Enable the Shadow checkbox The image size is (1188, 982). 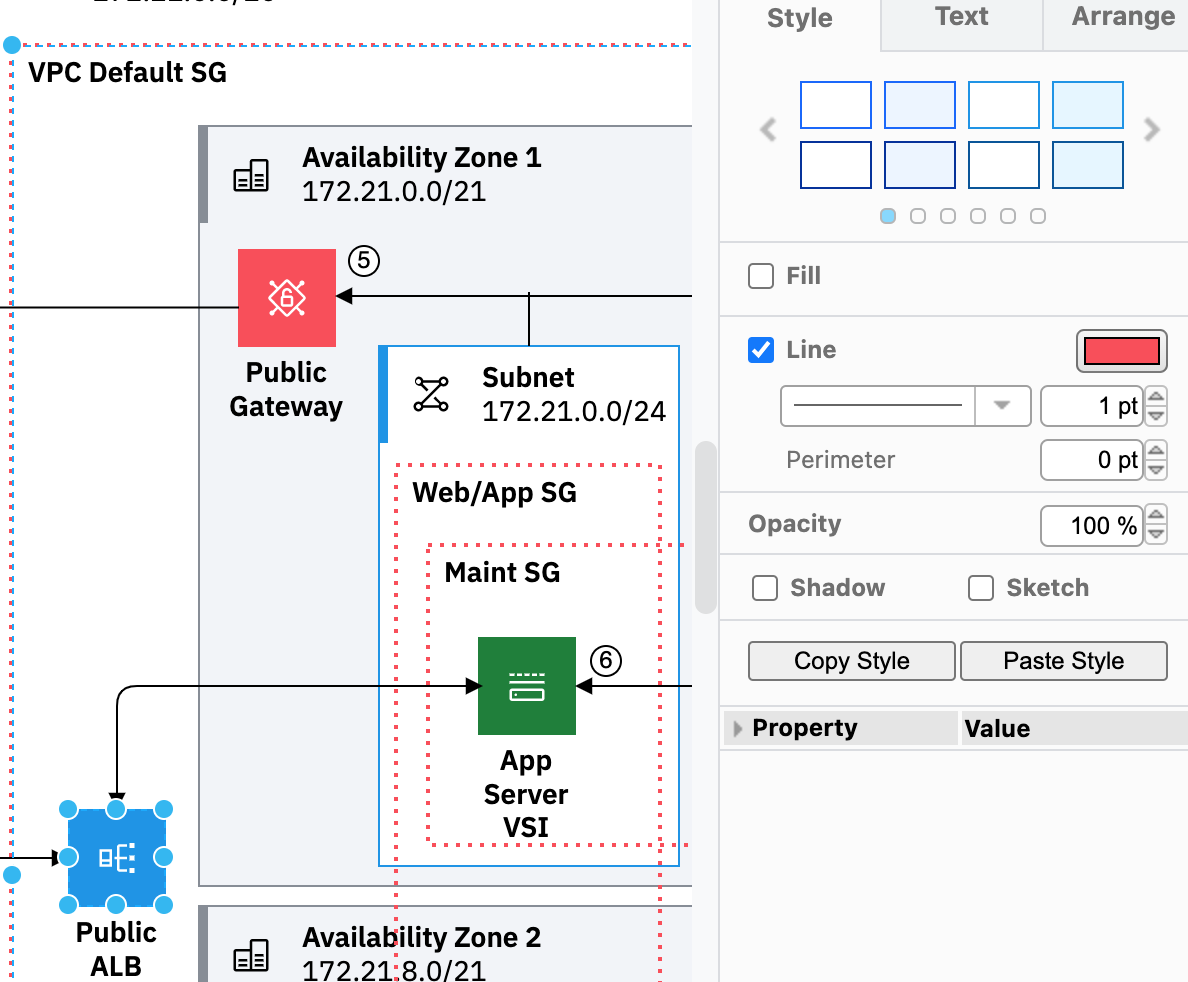coord(764,588)
